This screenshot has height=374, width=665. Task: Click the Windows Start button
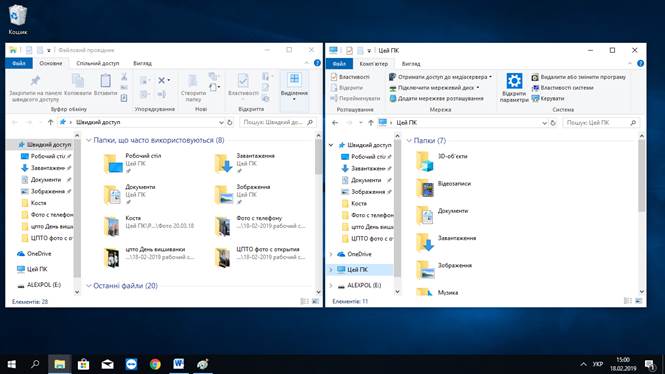click(x=11, y=364)
